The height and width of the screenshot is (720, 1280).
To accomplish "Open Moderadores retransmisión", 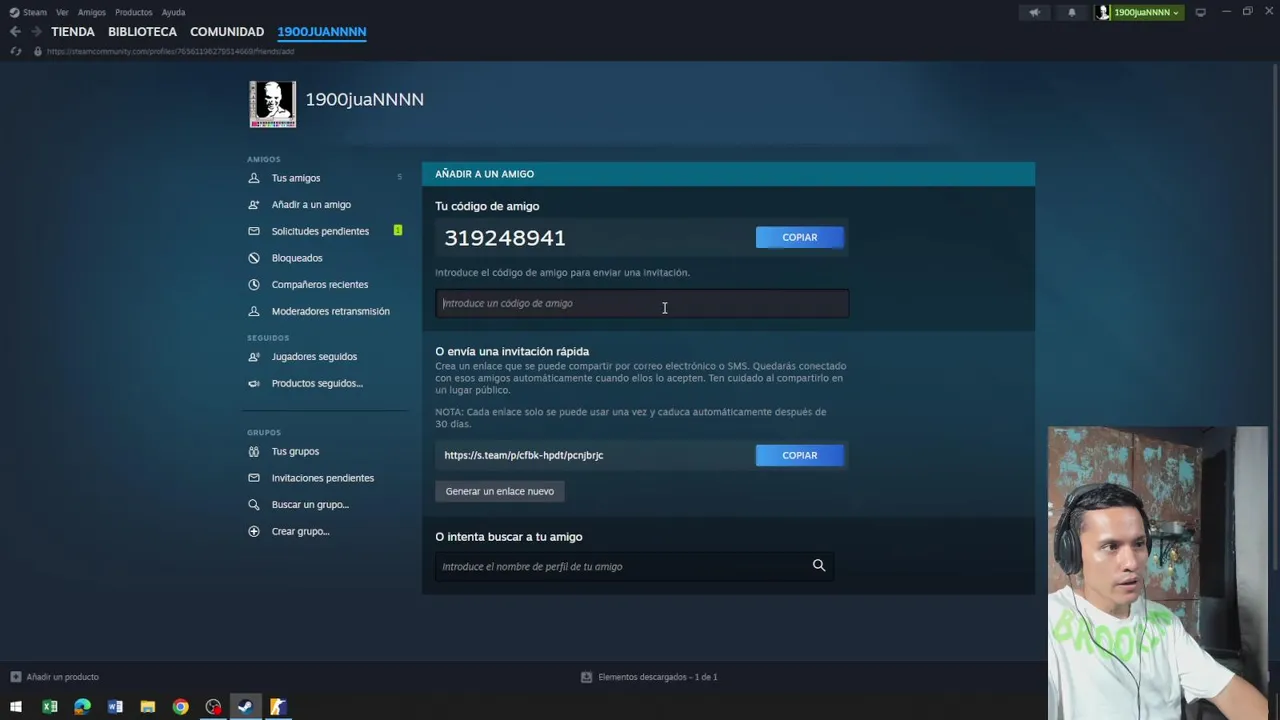I will [x=331, y=311].
